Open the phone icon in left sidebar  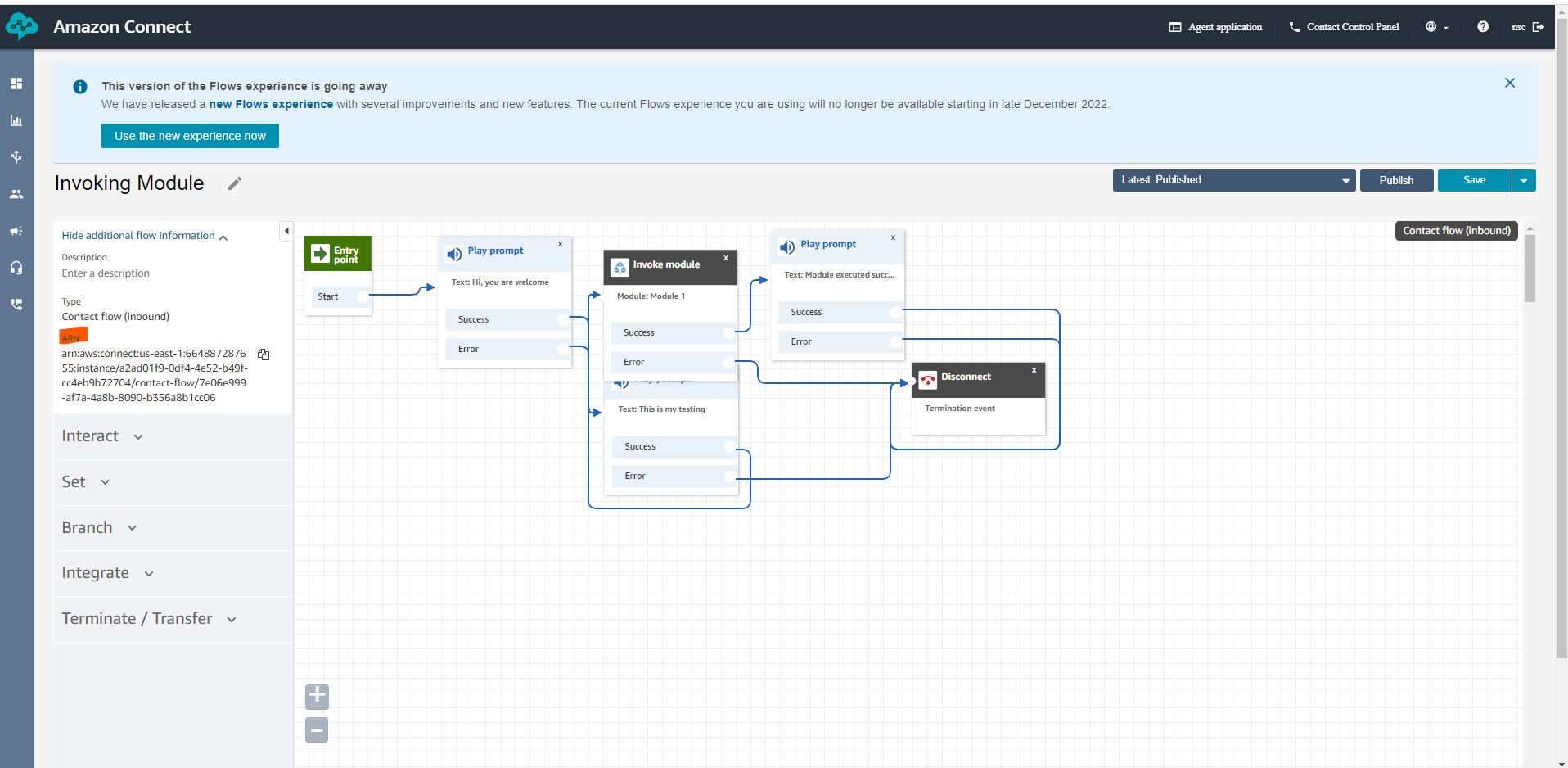pos(16,304)
